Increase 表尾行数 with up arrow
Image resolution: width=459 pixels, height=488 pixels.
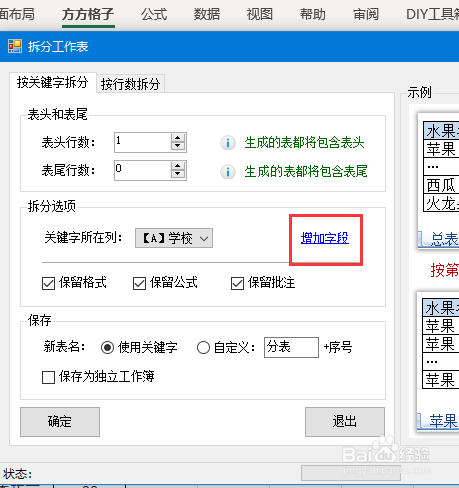point(178,166)
